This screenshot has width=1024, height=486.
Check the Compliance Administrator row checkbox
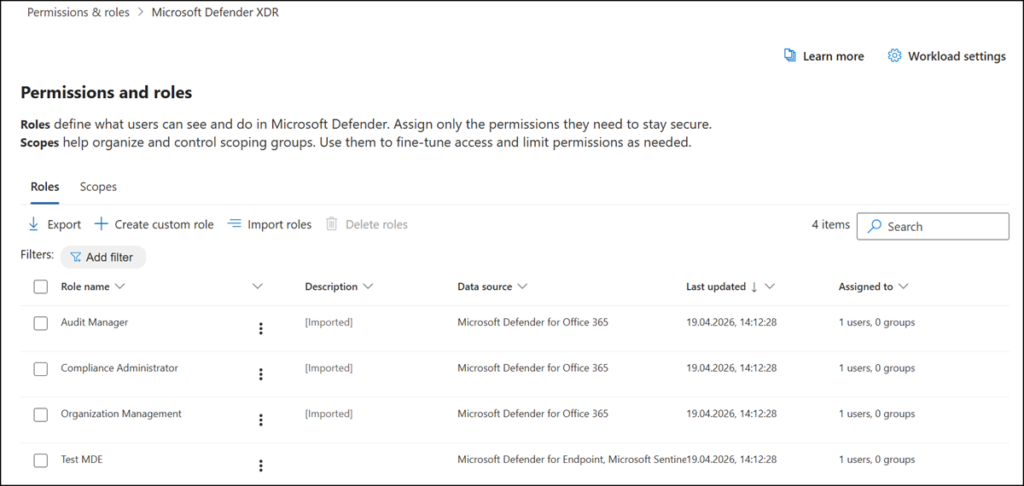[40, 369]
